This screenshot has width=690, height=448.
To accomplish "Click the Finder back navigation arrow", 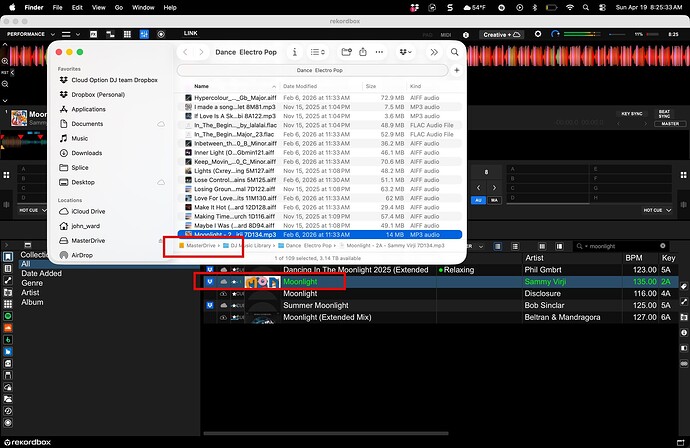I will click(x=185, y=52).
